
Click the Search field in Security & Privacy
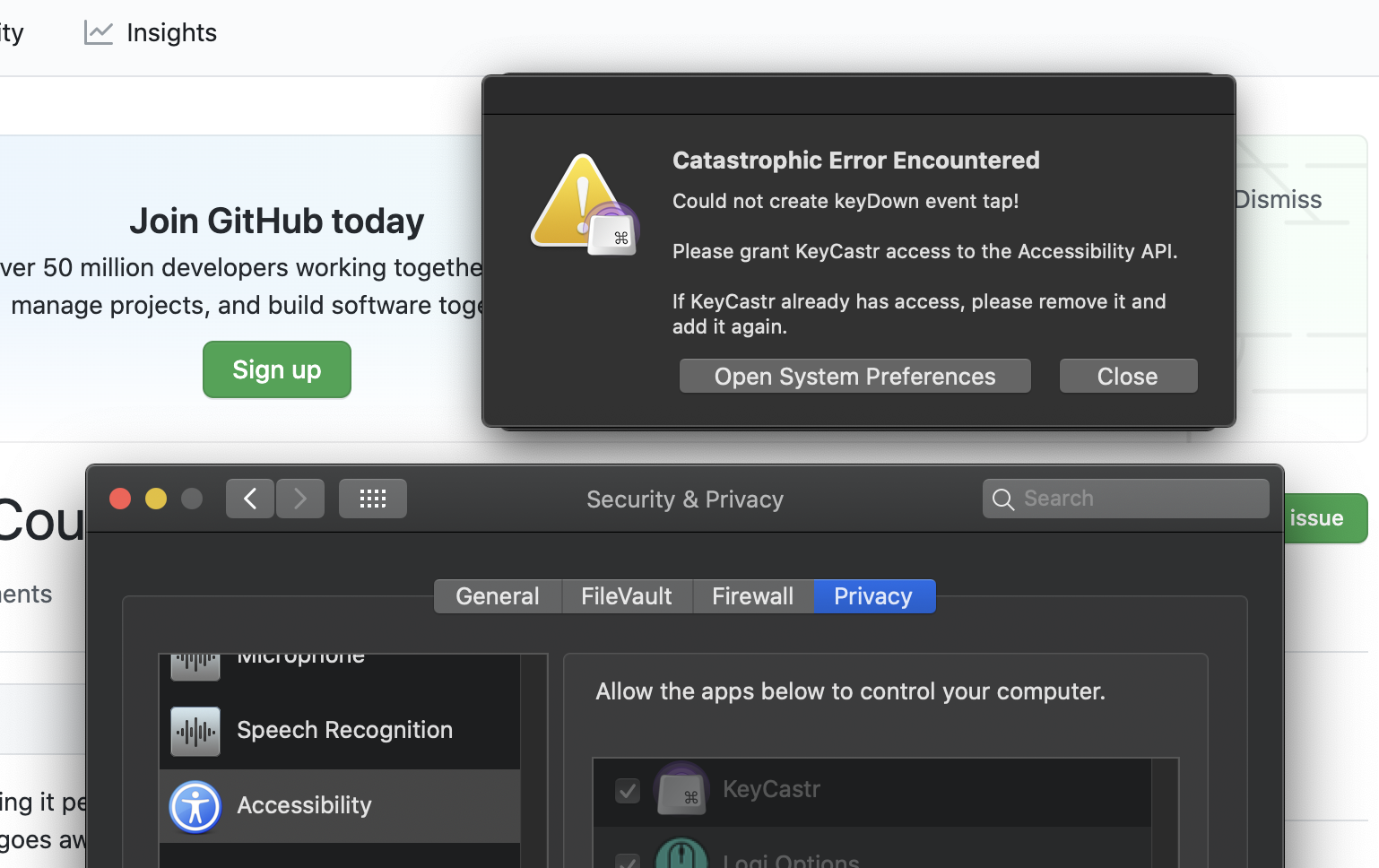point(1126,499)
